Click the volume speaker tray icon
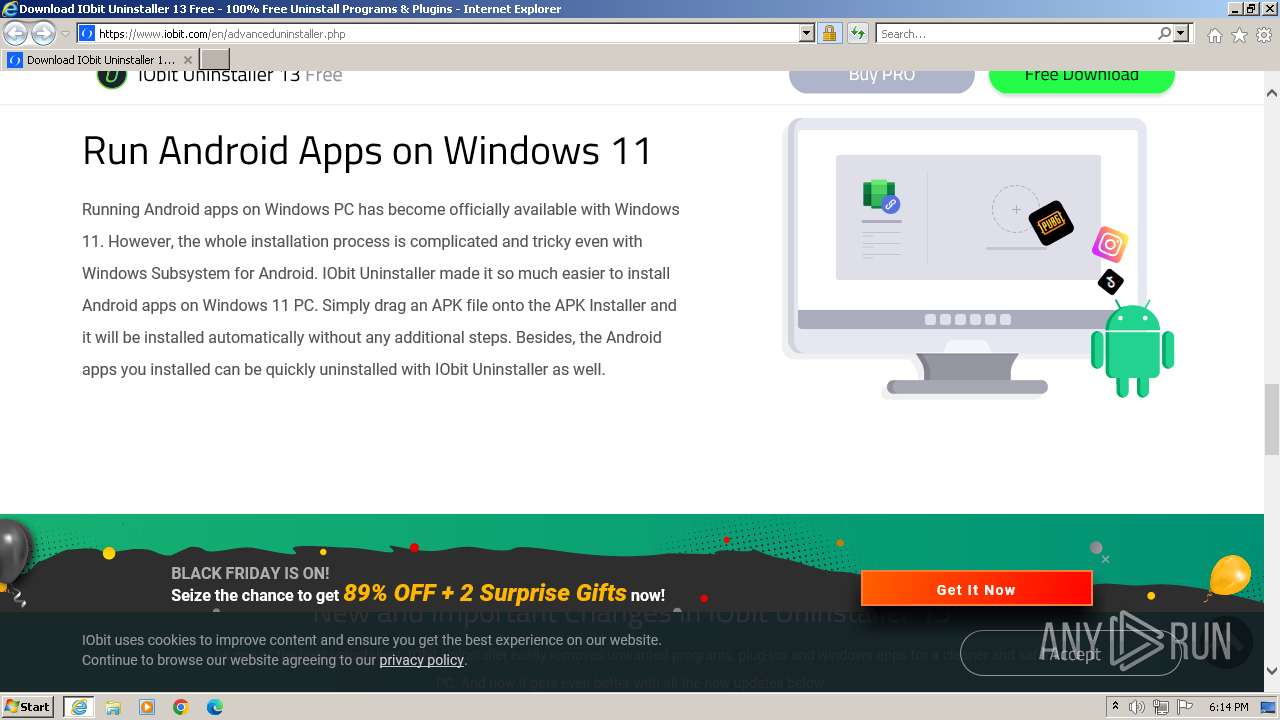The image size is (1280, 720). click(1137, 707)
